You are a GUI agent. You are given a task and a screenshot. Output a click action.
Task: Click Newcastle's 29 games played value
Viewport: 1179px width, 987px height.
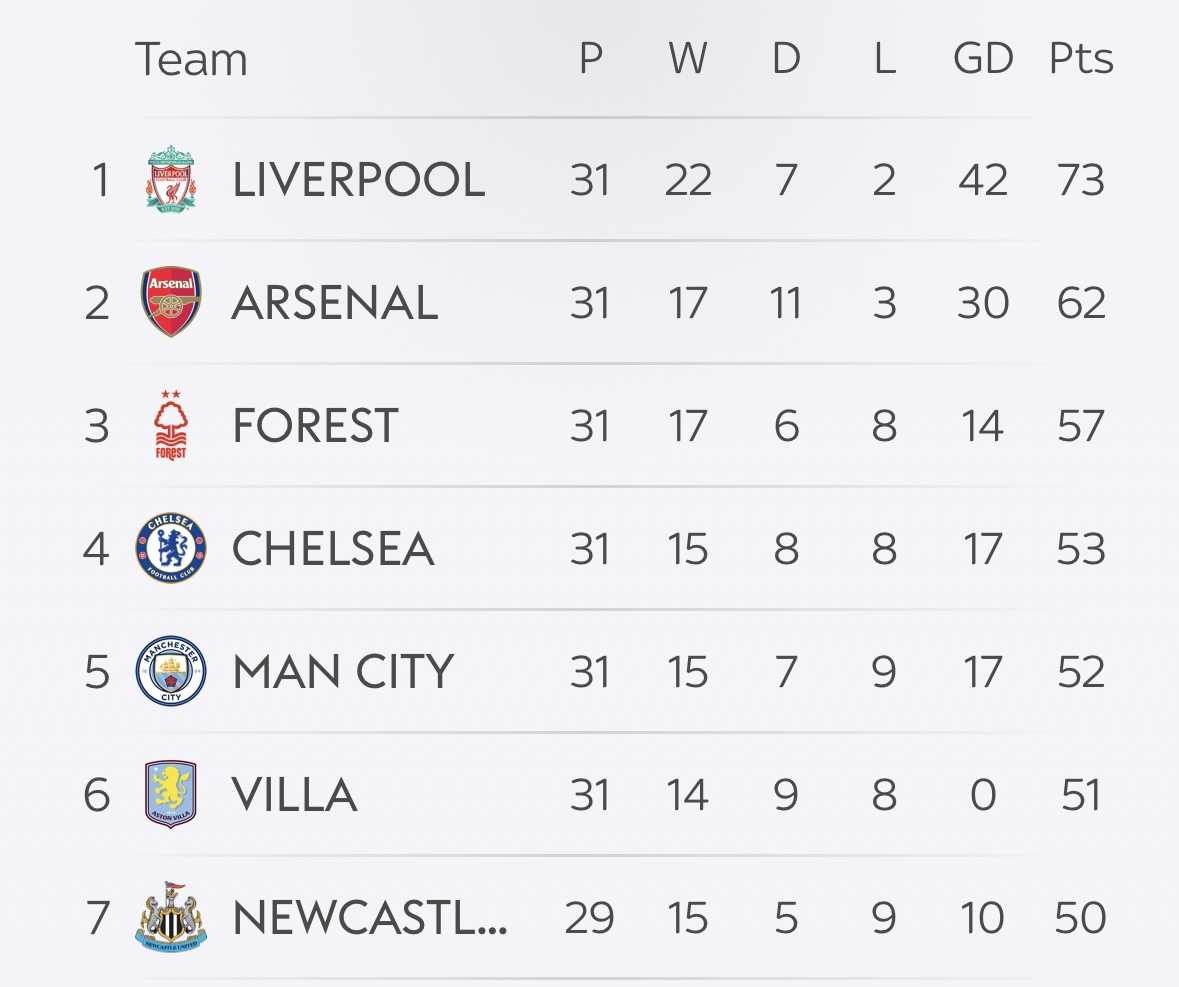click(x=590, y=918)
